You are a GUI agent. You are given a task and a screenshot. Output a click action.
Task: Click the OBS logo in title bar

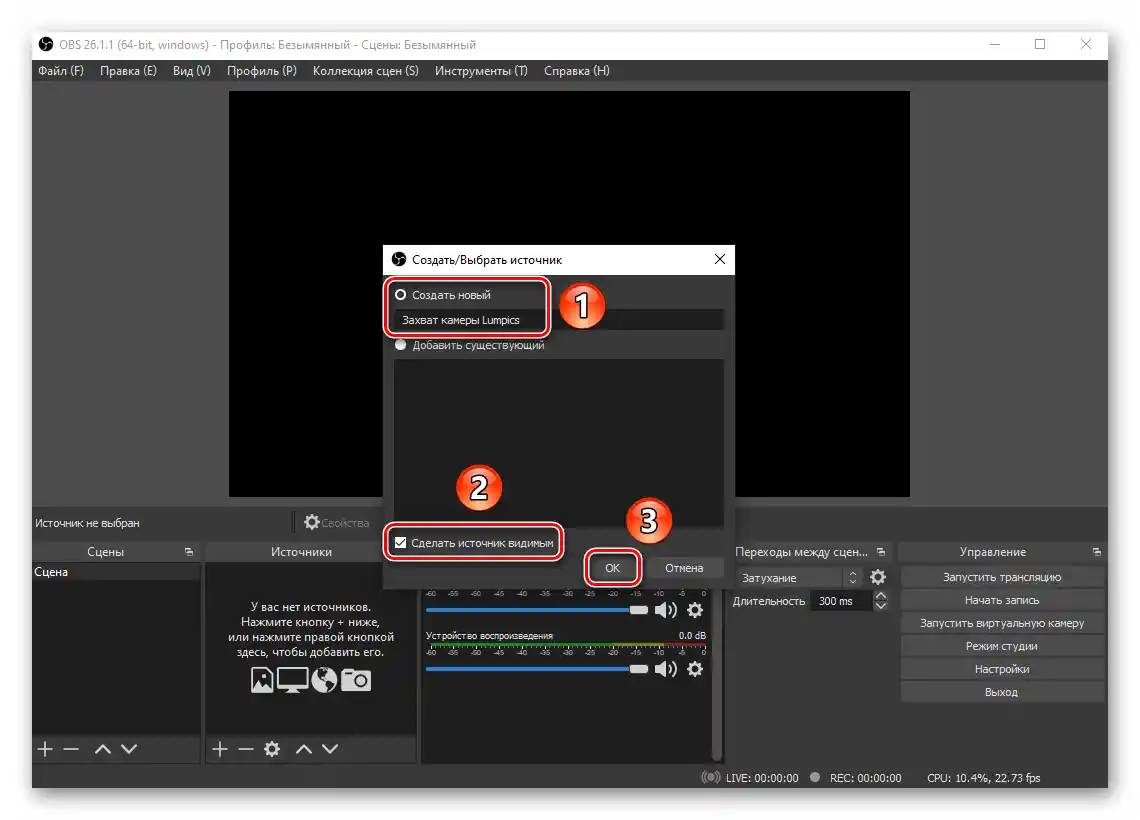pos(46,44)
